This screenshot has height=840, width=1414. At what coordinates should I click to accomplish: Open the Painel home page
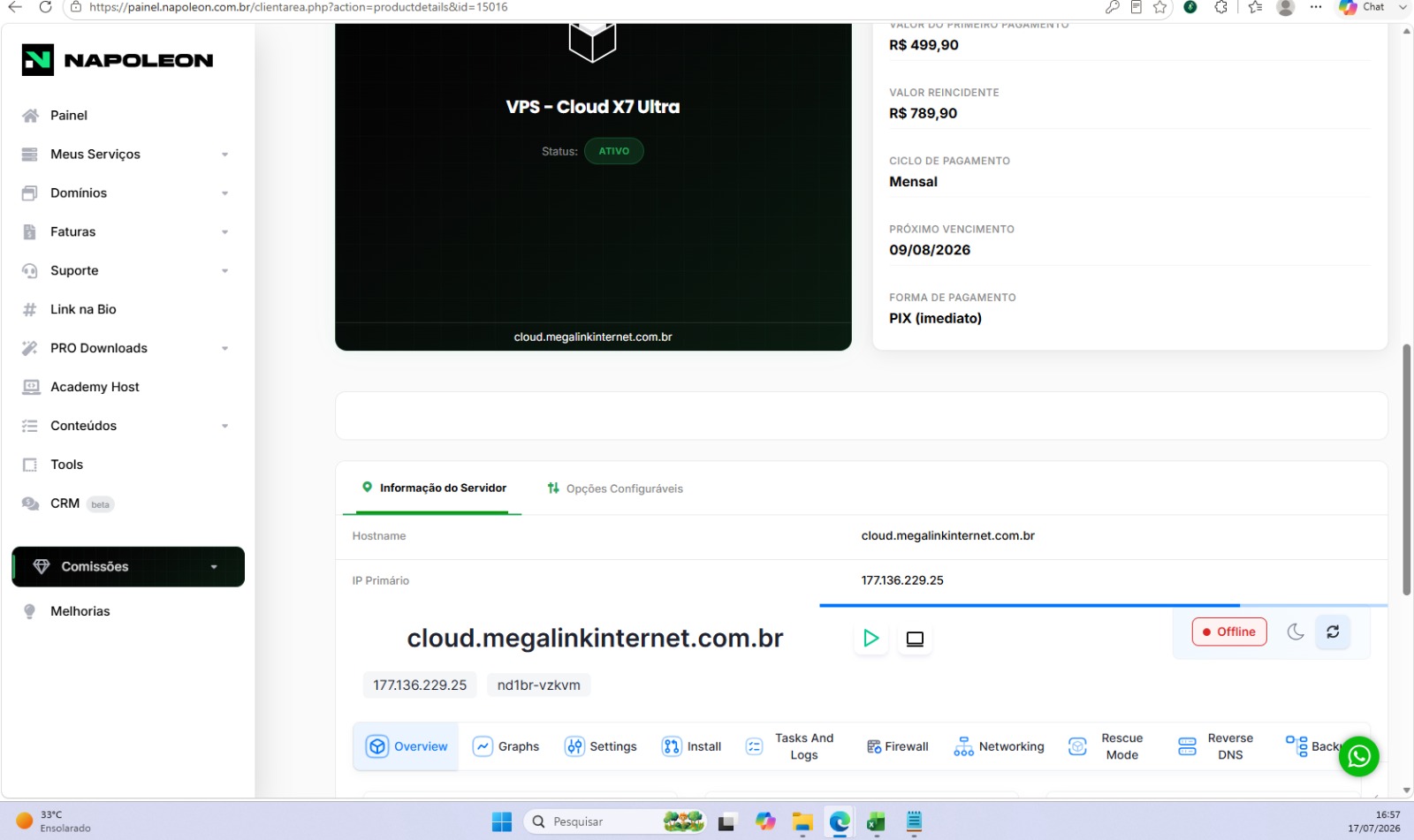(69, 116)
